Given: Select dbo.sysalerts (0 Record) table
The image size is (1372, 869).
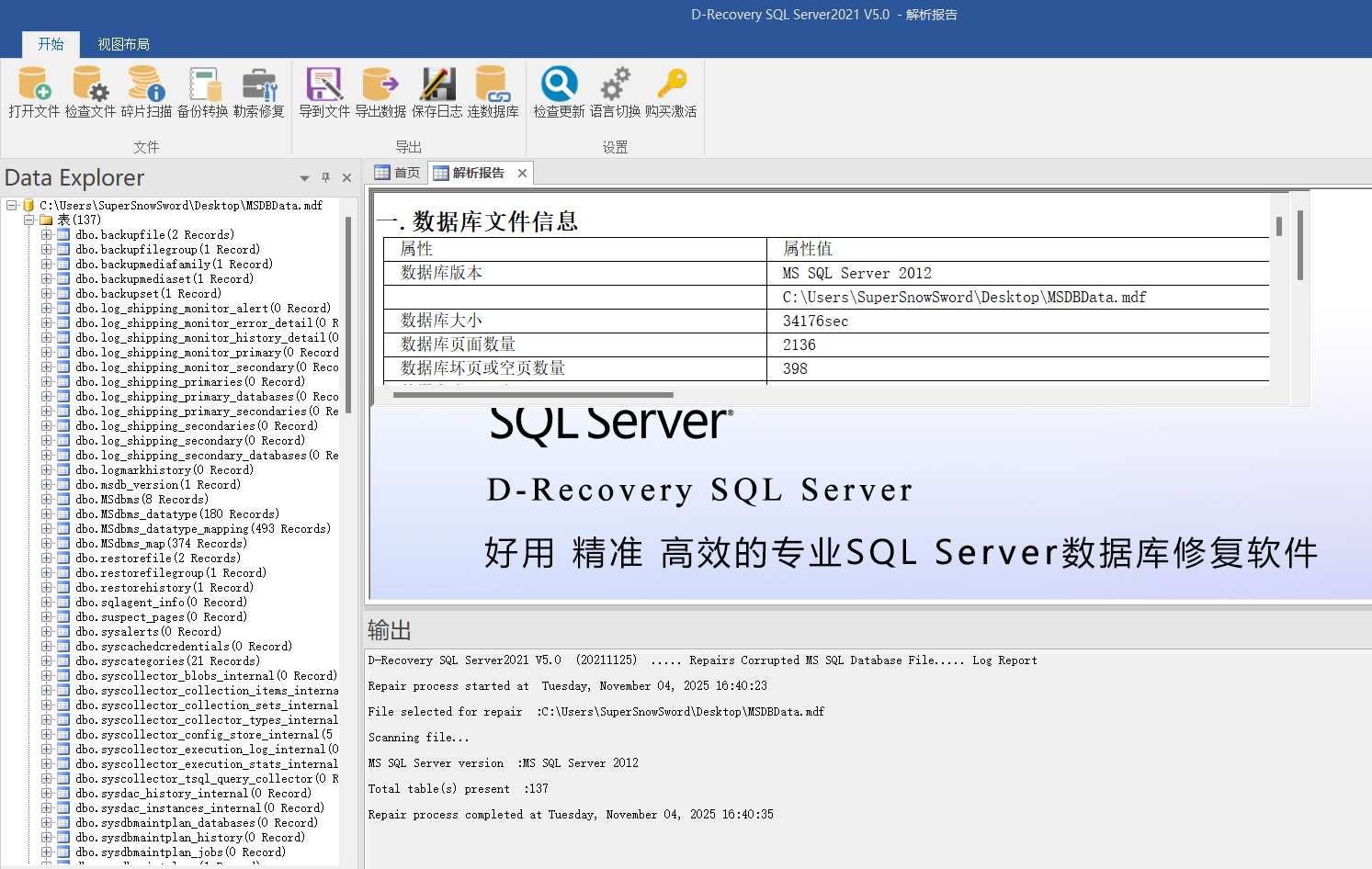Looking at the screenshot, I should pos(149,632).
